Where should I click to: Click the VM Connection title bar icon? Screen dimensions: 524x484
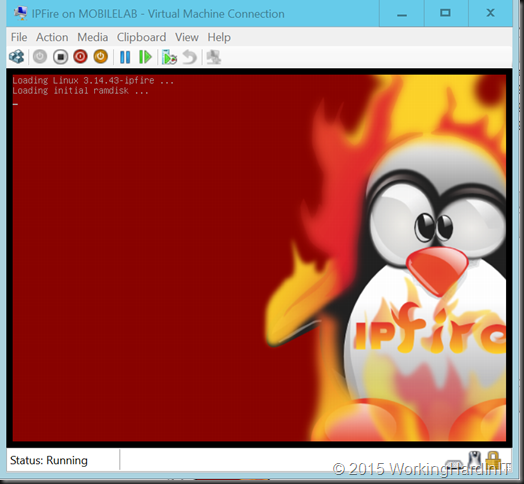point(20,13)
